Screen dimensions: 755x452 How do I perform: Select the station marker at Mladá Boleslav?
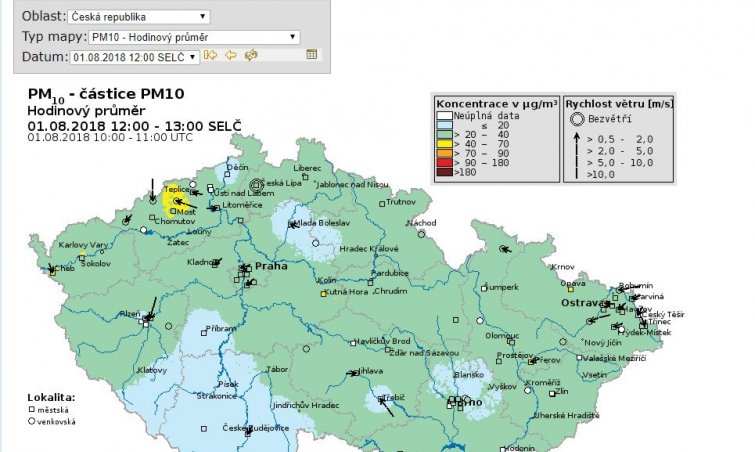pos(290,225)
